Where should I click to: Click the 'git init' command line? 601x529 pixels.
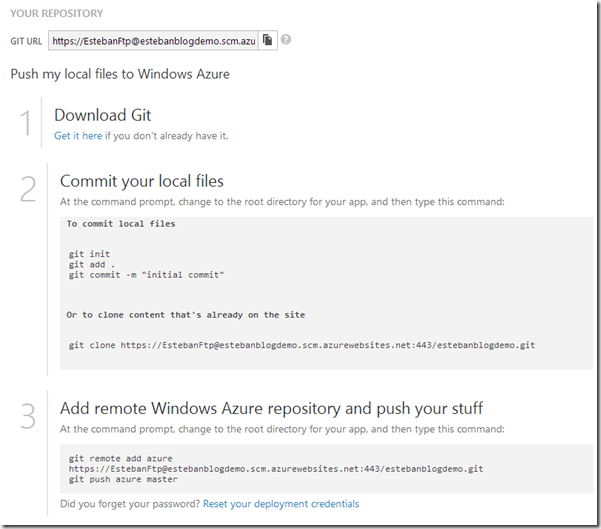pos(89,254)
